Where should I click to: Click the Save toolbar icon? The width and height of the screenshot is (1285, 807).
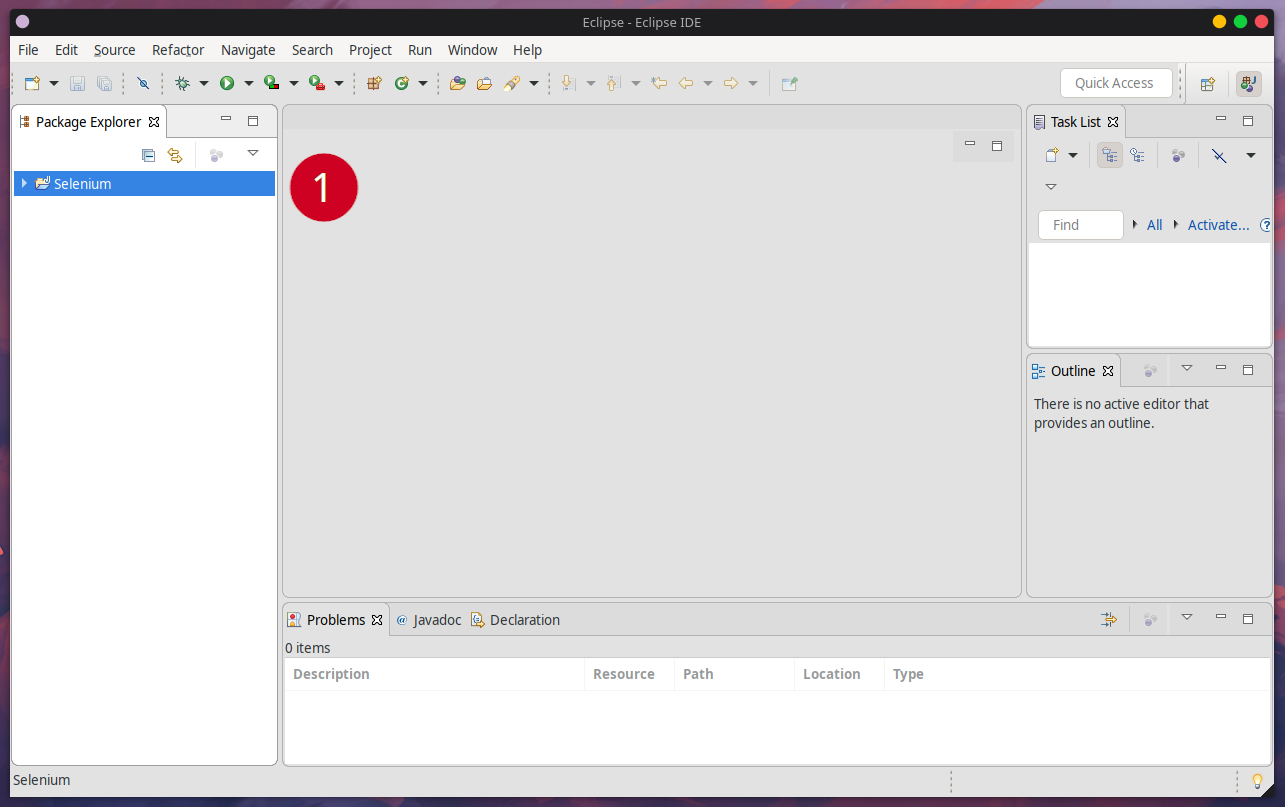pos(77,84)
